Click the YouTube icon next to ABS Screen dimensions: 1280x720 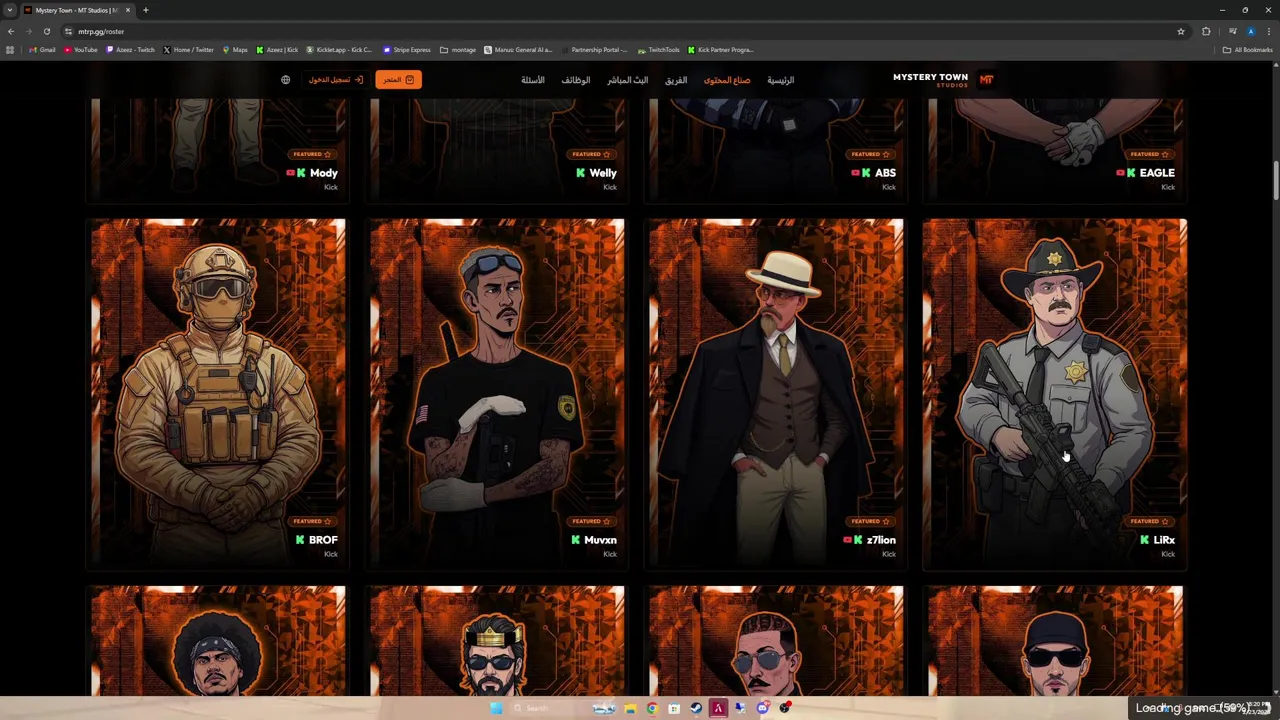pyautogui.click(x=855, y=173)
